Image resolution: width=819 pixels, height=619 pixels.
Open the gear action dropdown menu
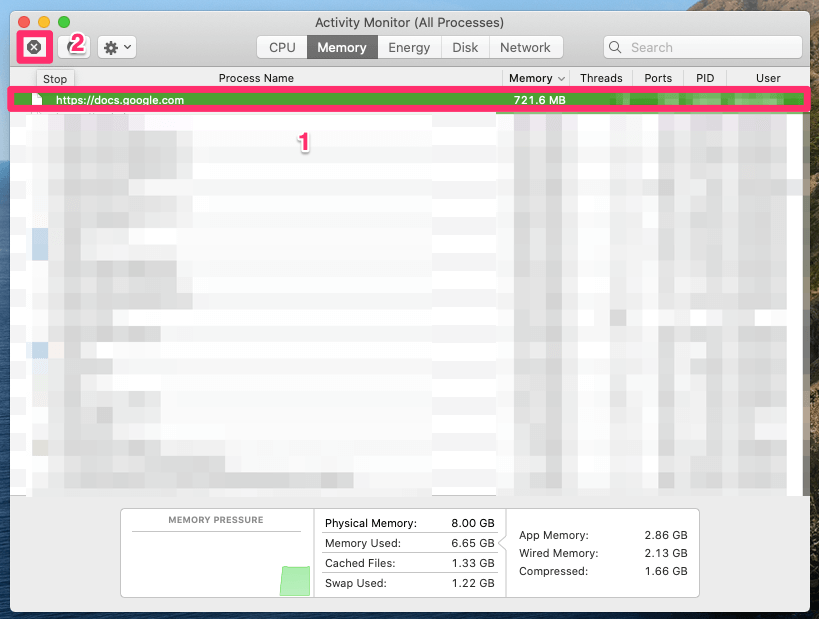[117, 48]
